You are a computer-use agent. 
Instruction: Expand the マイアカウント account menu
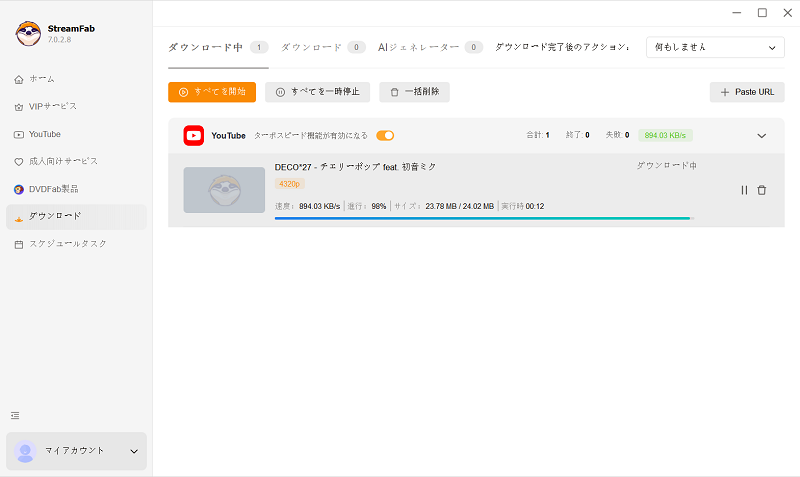[77, 451]
